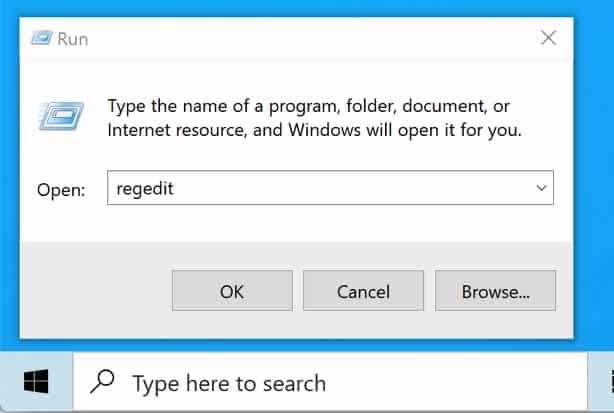Click the gray panel left of OK button
The width and height of the screenshot is (614, 413).
click(x=96, y=290)
